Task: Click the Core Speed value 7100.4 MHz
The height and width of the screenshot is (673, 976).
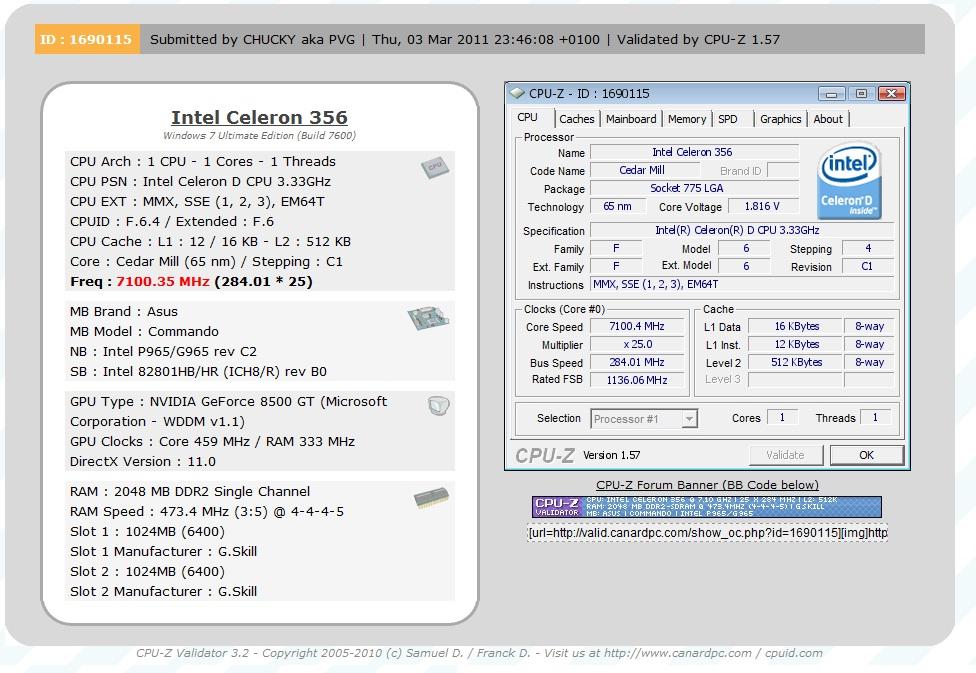Action: (x=636, y=326)
